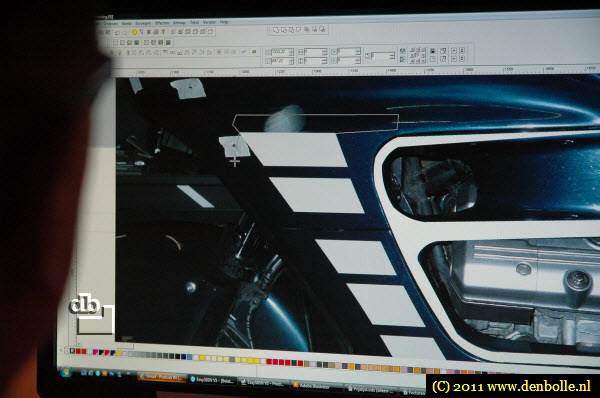Viewport: 600px width, 398px height.
Task: Click the yellow circle toolbar icon
Action: point(134,32)
